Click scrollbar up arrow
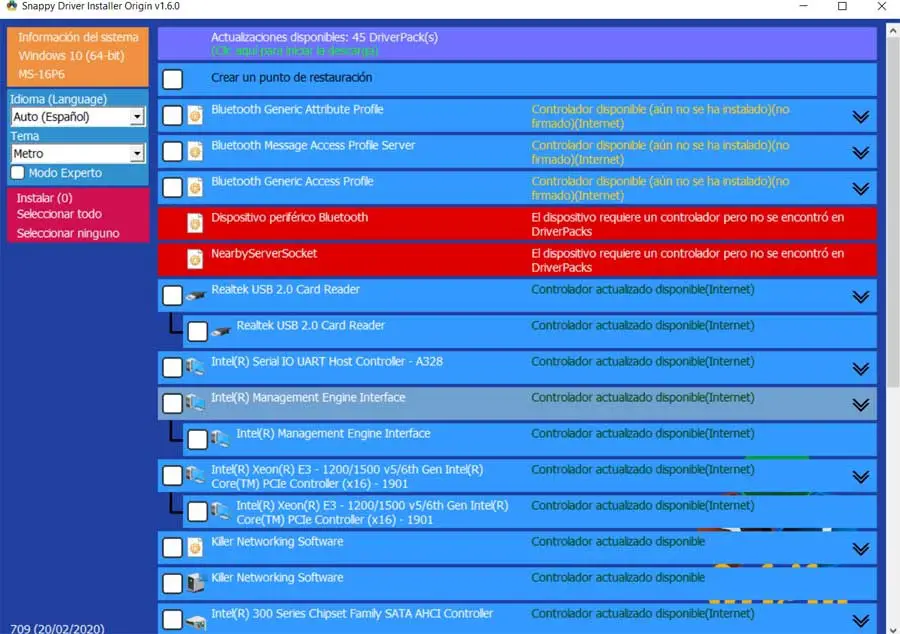 point(893,31)
